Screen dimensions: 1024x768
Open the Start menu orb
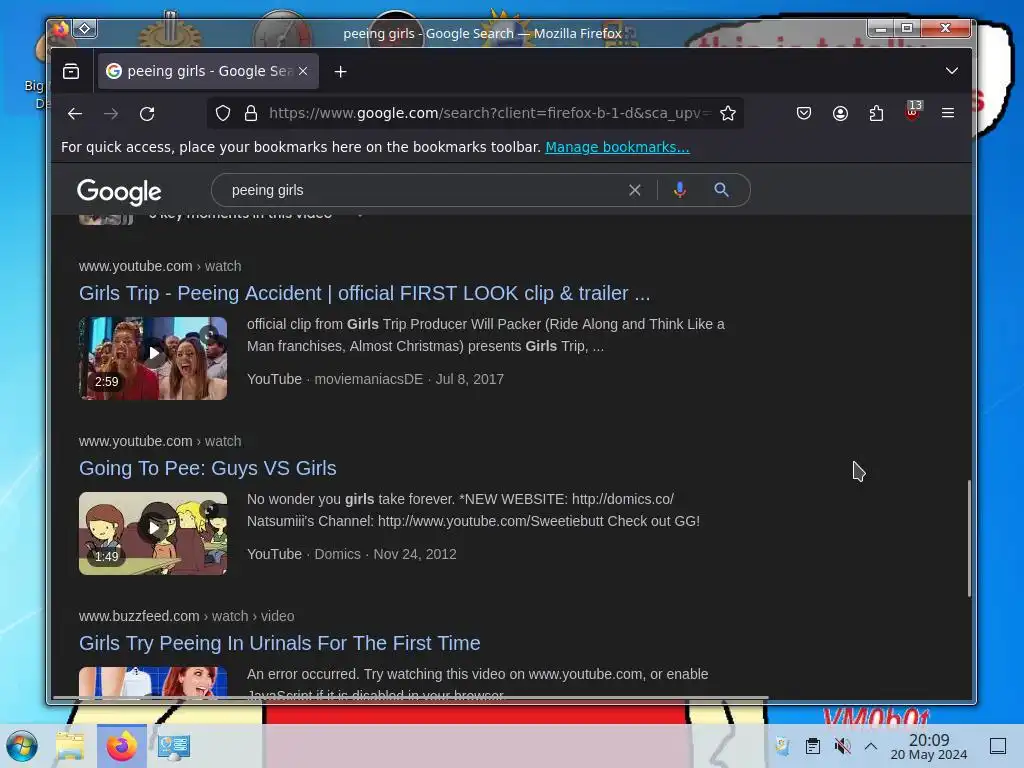[x=22, y=746]
